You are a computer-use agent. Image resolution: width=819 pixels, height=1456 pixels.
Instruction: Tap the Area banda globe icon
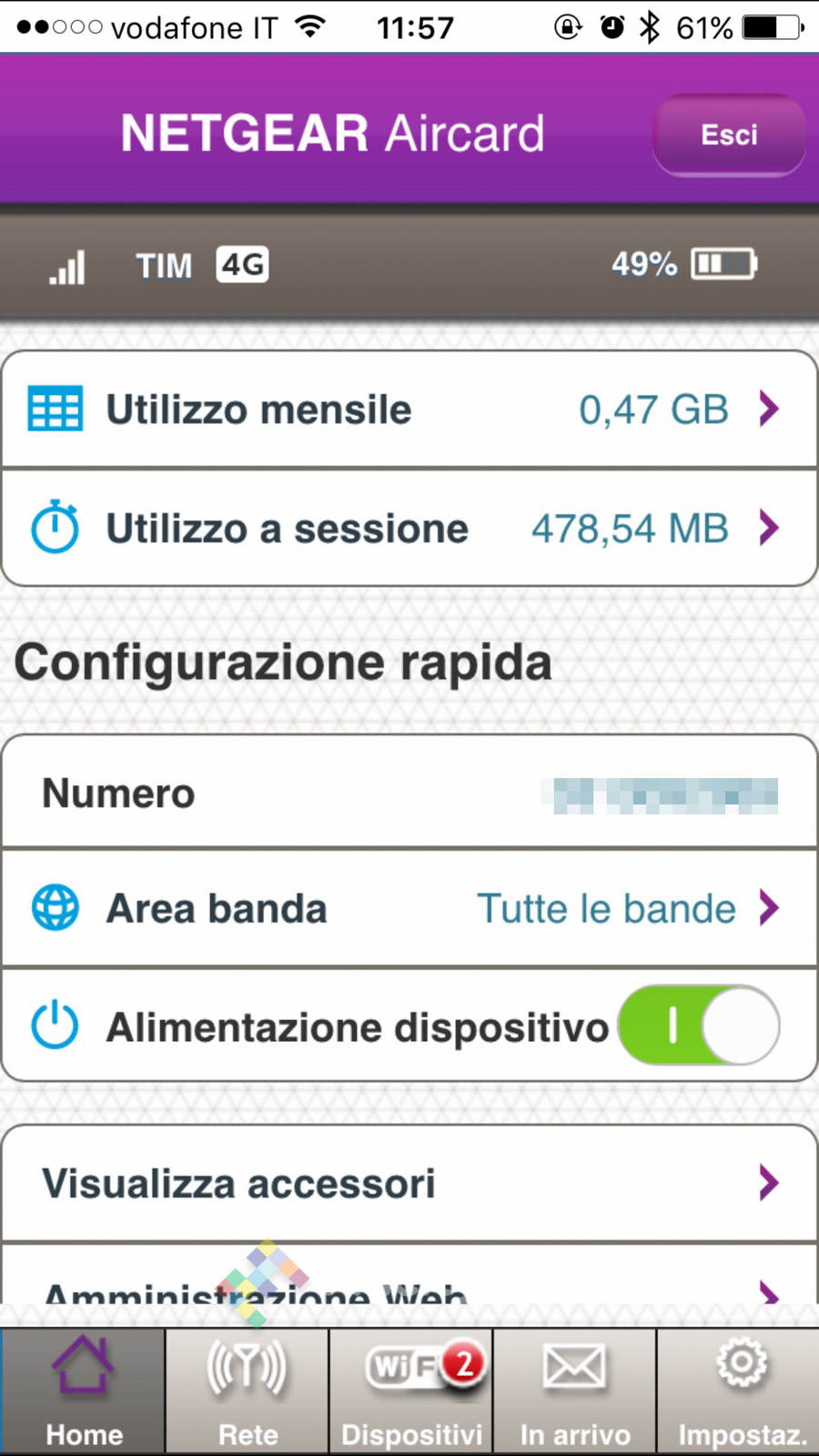click(56, 907)
